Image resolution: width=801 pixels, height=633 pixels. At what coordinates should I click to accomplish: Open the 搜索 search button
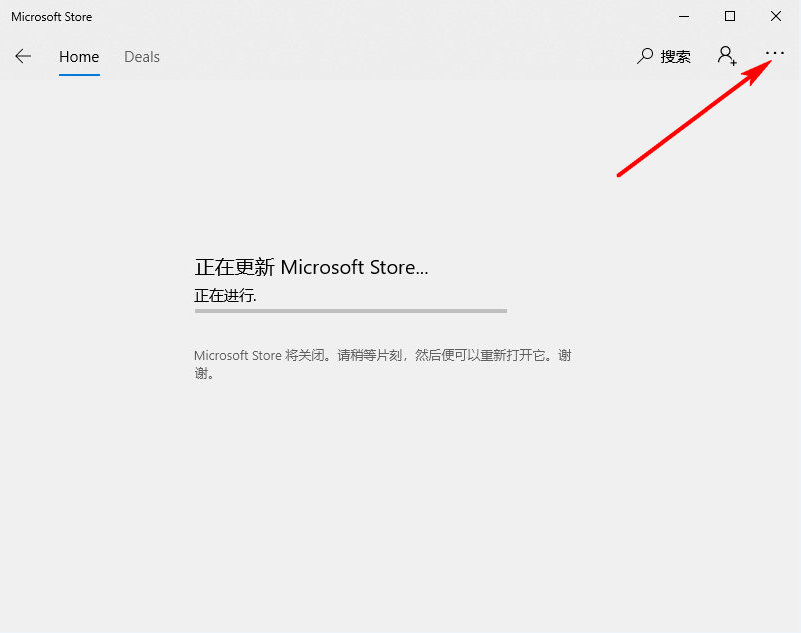pos(664,56)
